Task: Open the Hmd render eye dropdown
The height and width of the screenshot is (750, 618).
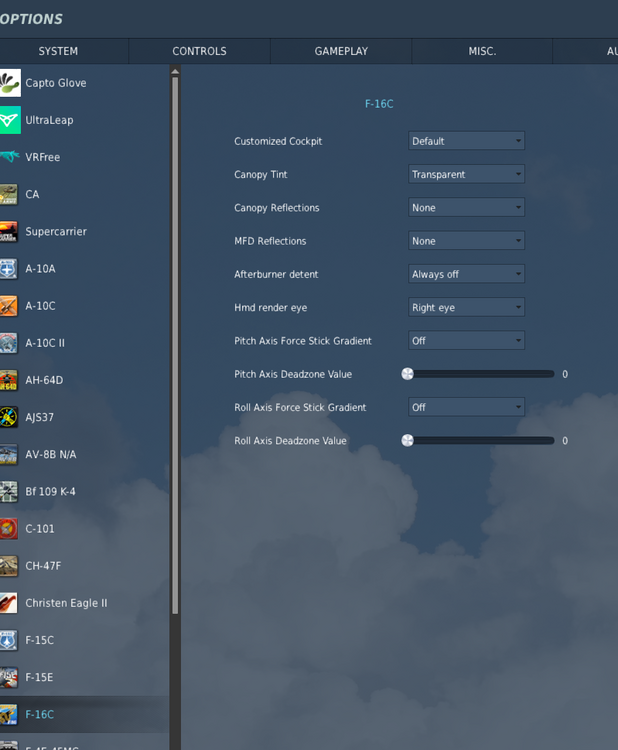Action: point(466,307)
